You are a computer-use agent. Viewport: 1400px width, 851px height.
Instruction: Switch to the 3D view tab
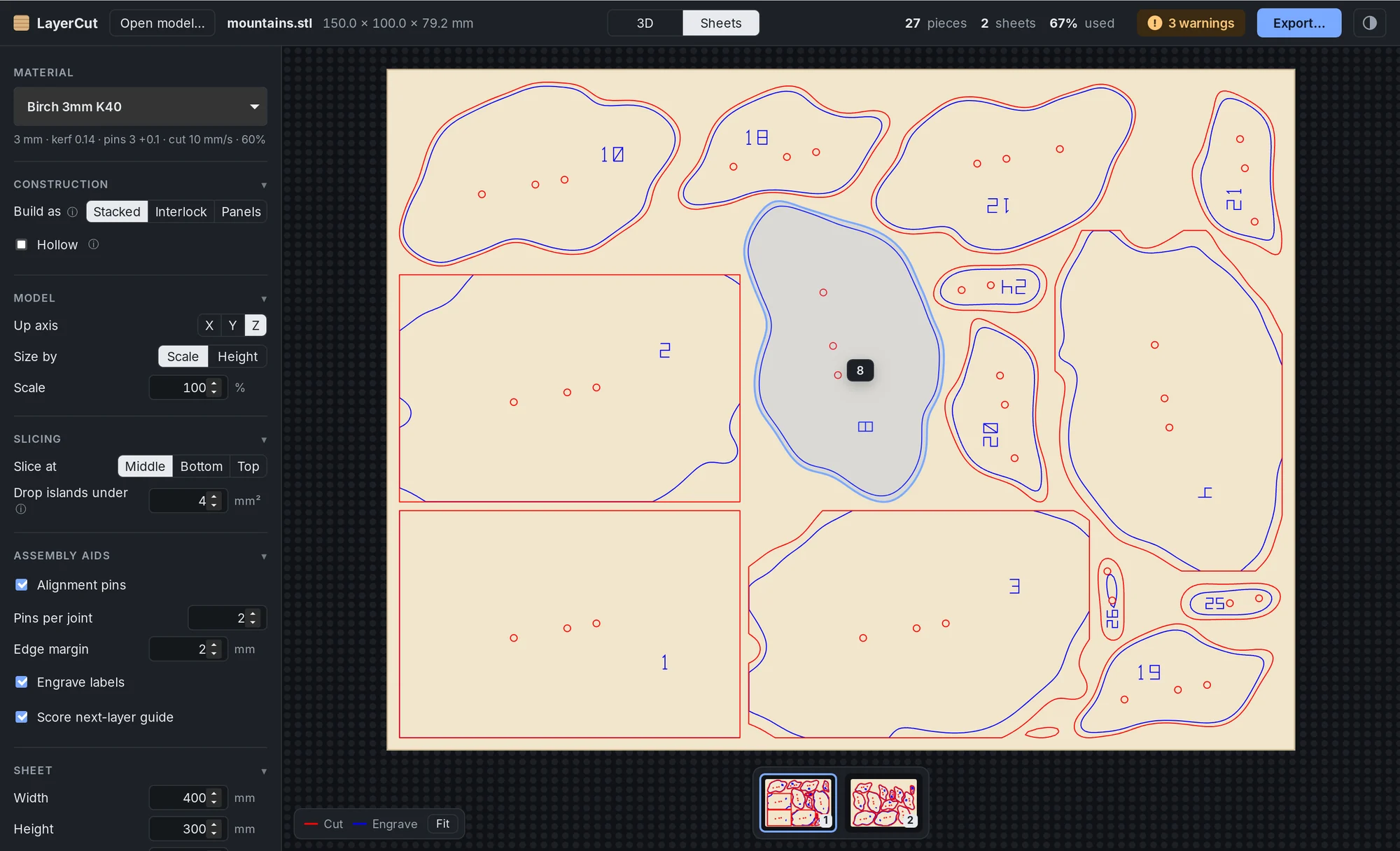(x=645, y=23)
